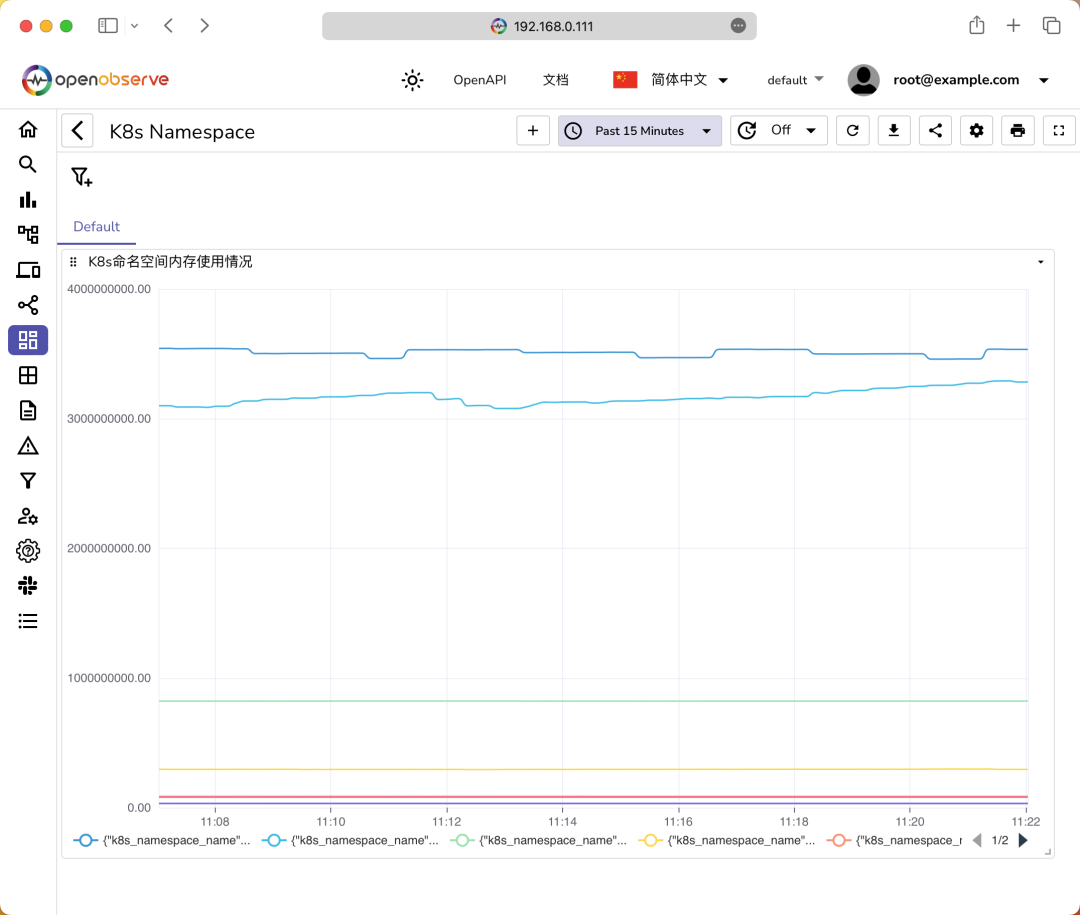Open the list icon at sidebar bottom

pos(28,621)
